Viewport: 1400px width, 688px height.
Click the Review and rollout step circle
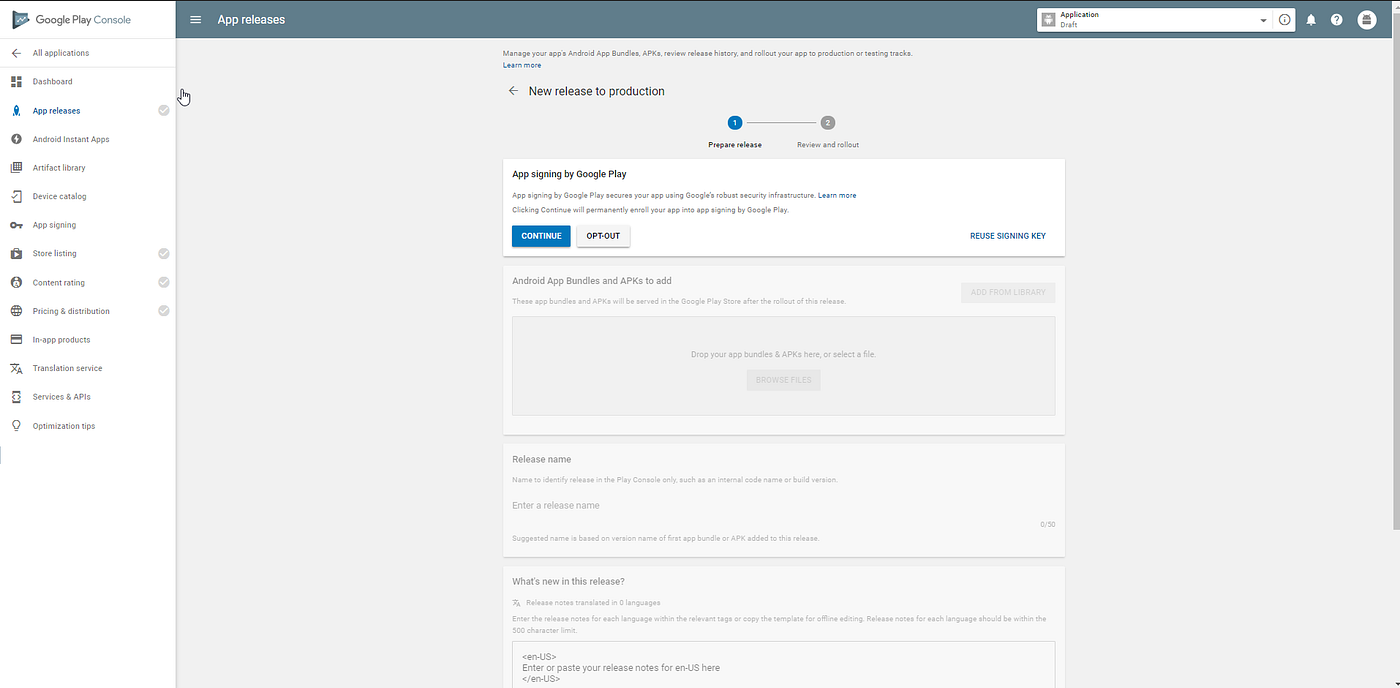coord(828,123)
